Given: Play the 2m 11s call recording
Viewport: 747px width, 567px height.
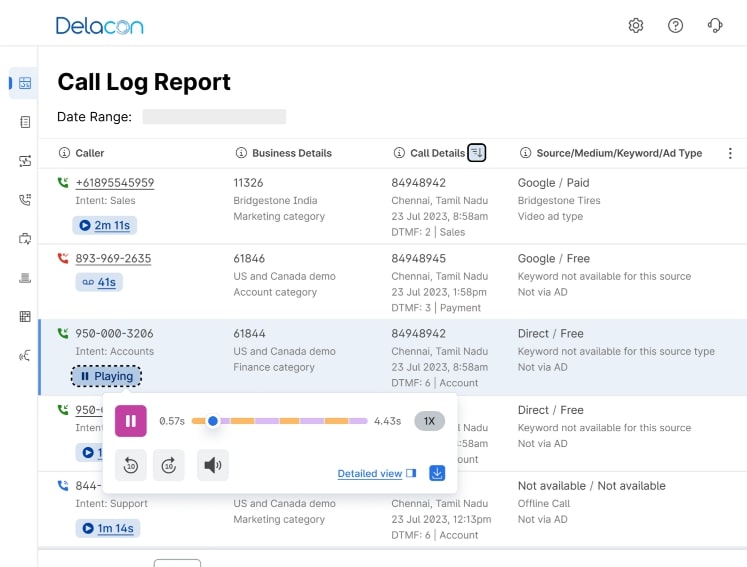Looking at the screenshot, I should (x=105, y=225).
